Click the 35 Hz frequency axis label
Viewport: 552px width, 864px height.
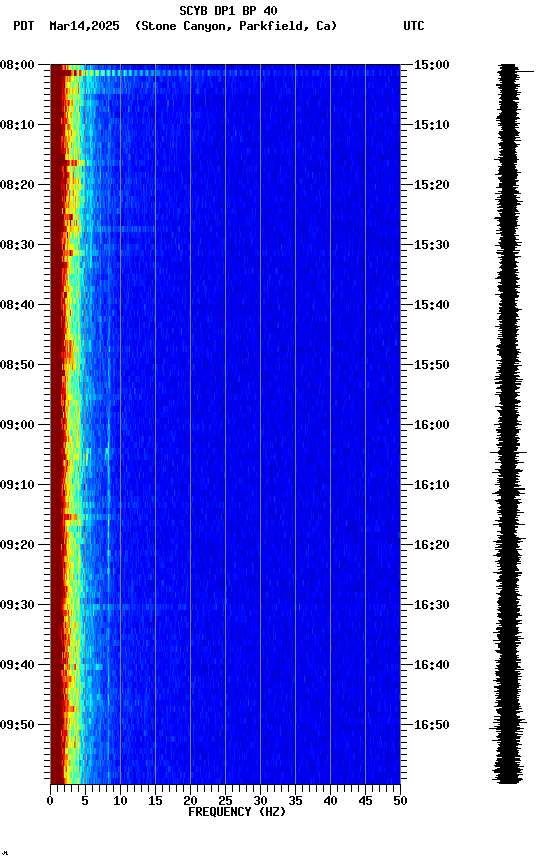click(x=295, y=801)
